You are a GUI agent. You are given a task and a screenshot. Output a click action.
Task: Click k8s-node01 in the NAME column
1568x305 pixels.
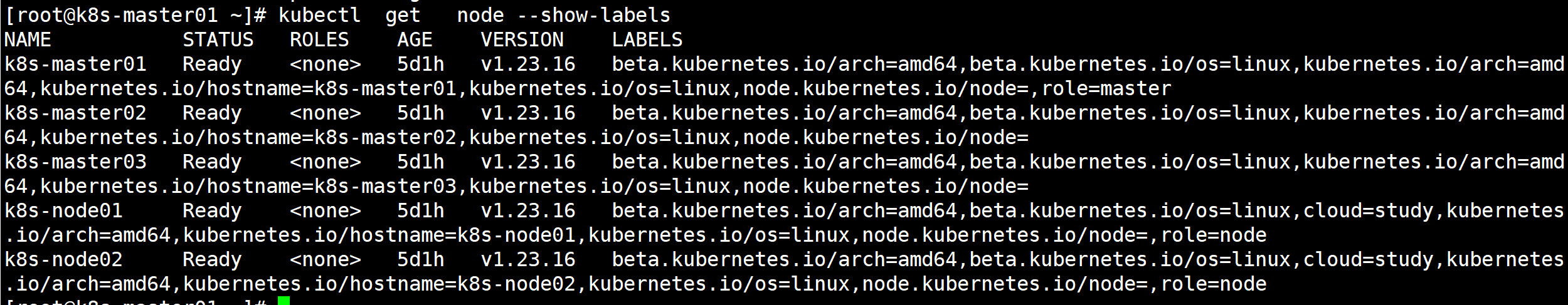63,211
